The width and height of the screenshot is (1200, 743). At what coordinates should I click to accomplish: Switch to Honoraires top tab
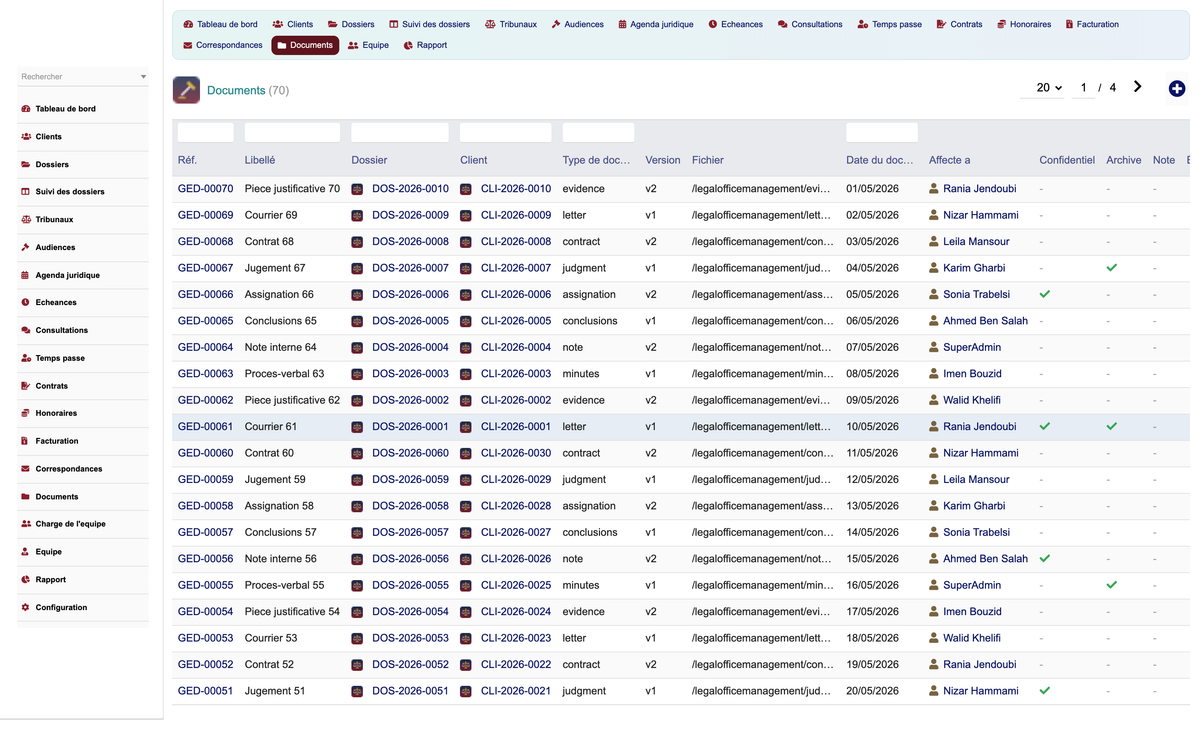1024,24
